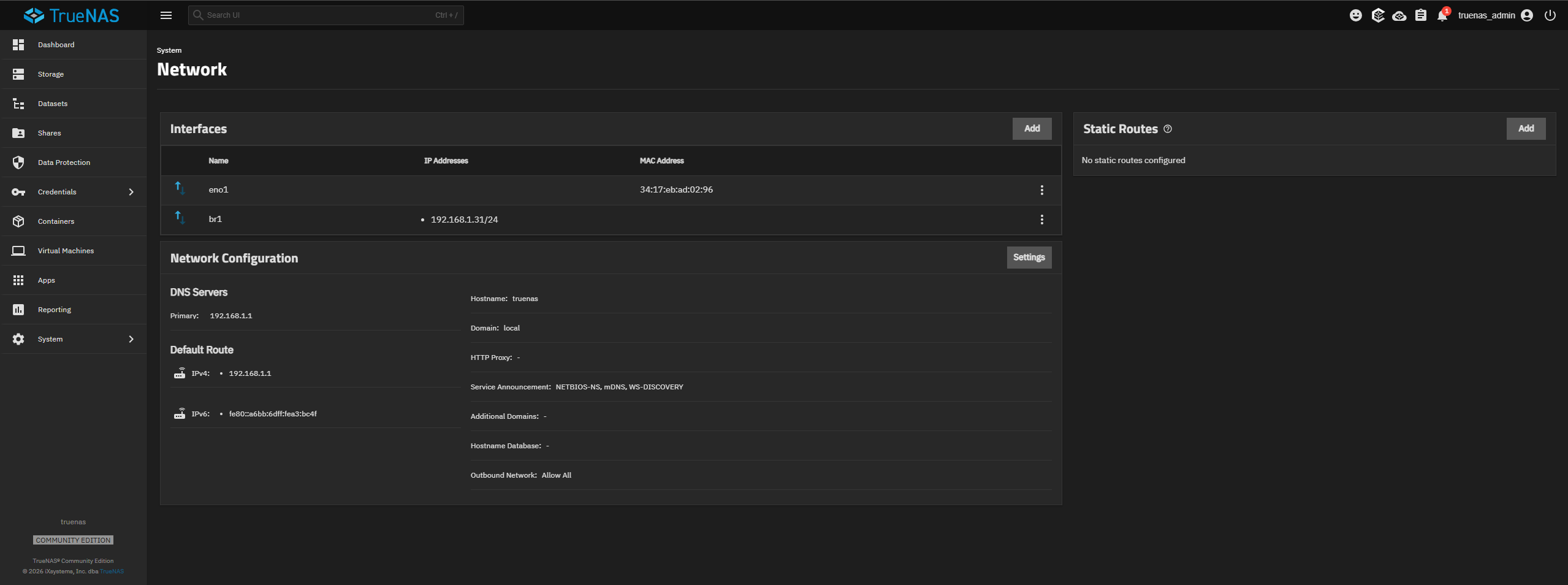Screen dimensions: 1568x585
Task: Click the IPv6 default route router icon
Action: [180, 413]
